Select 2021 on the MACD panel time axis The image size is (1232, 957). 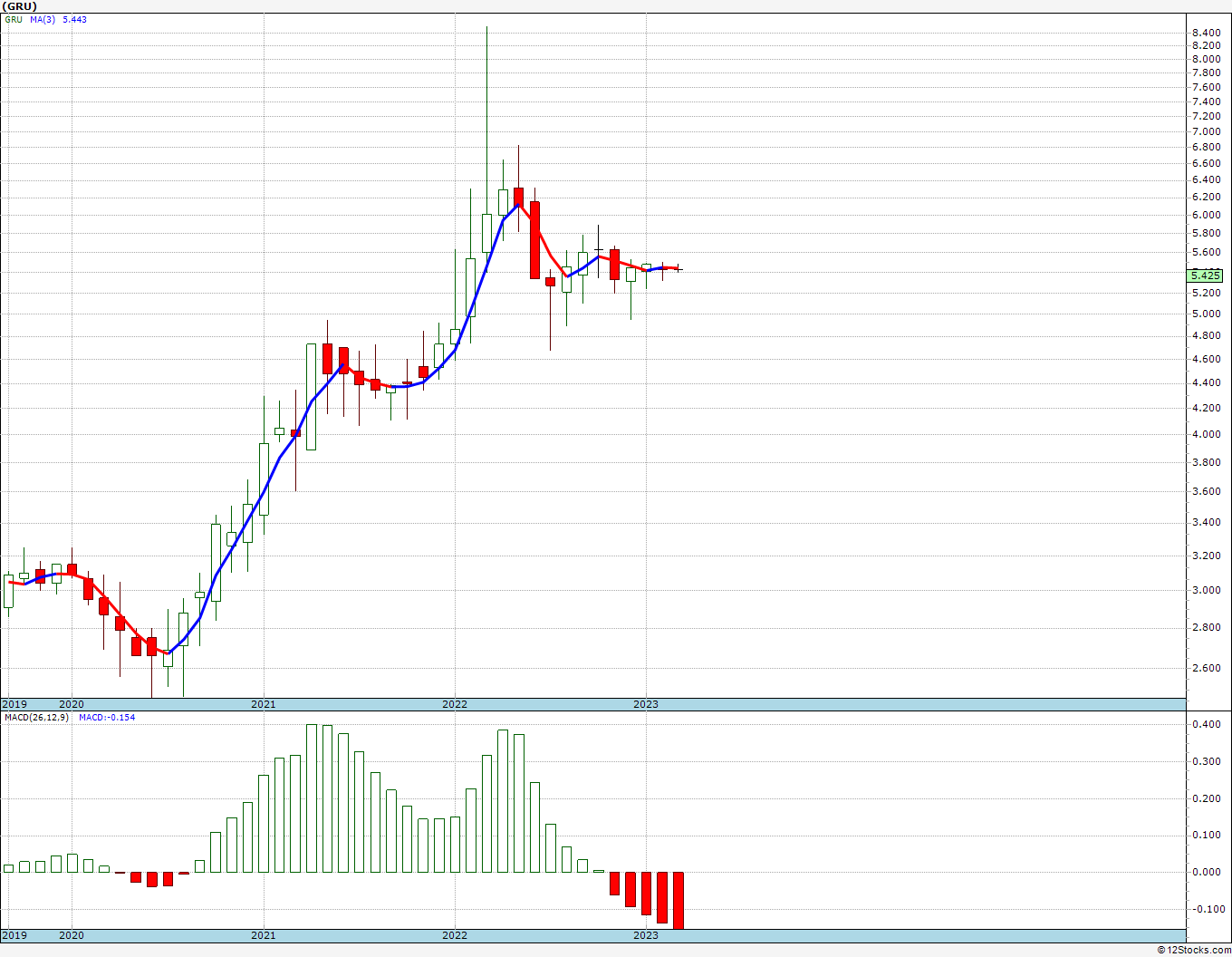263,935
